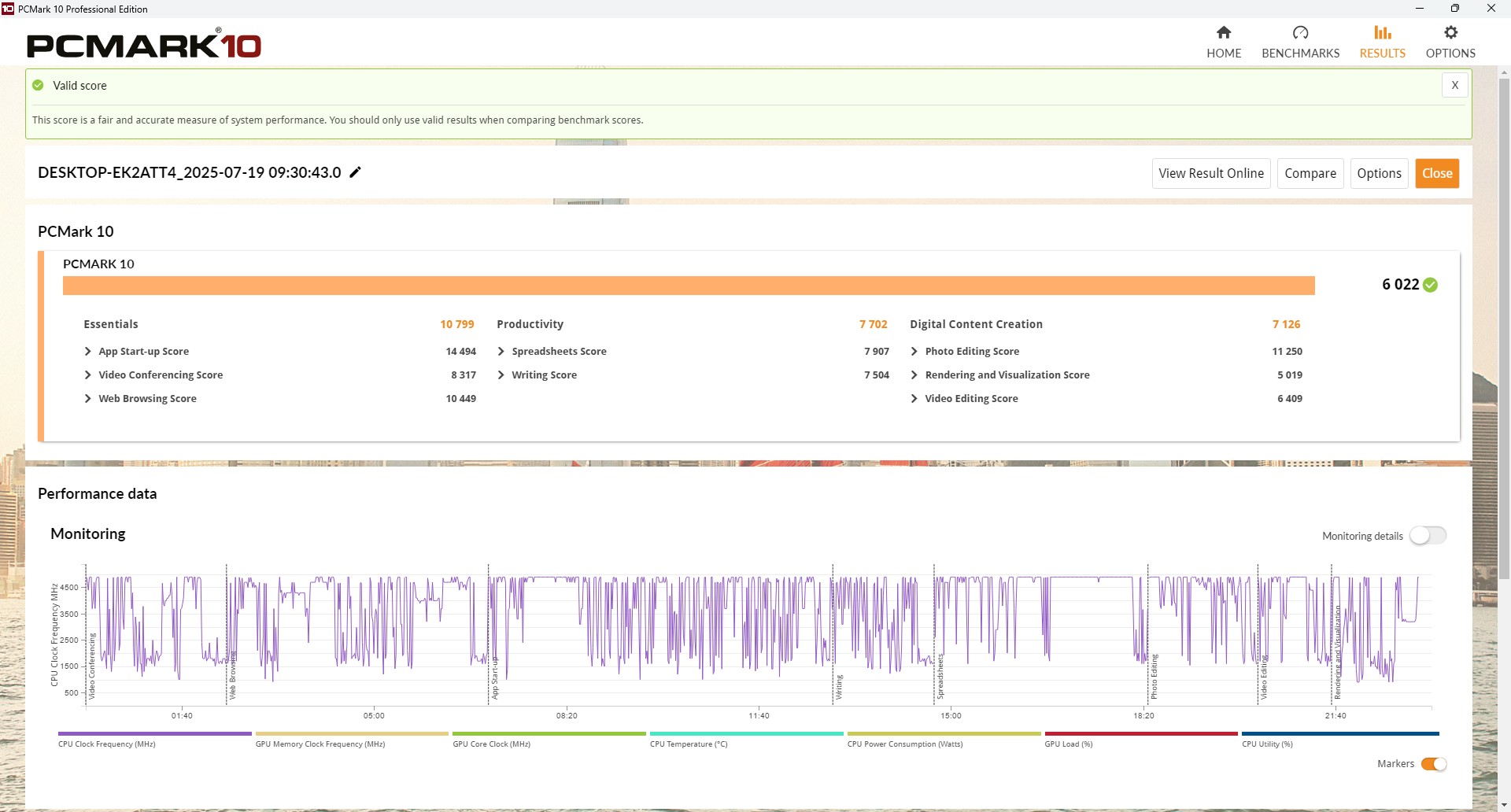Click the View Result Online button
The height and width of the screenshot is (812, 1511).
(x=1210, y=173)
